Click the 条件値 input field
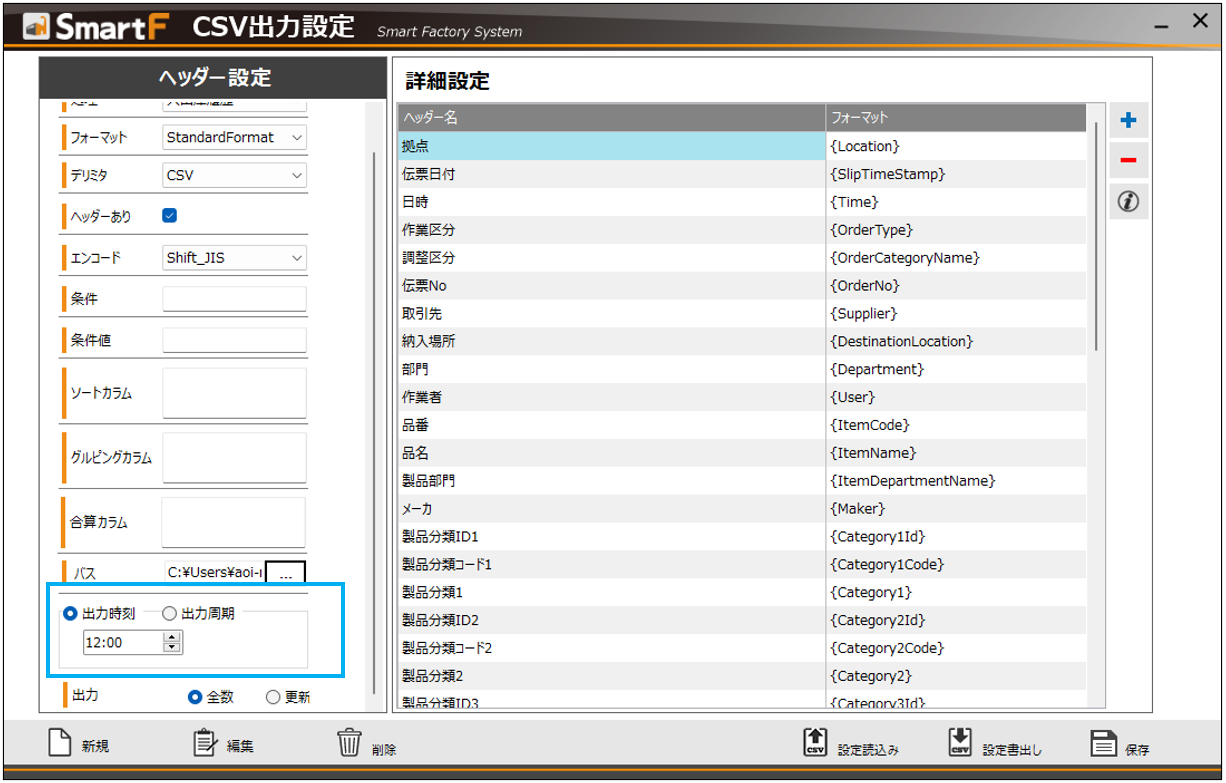Image resolution: width=1226 pixels, height=783 pixels. [234, 340]
